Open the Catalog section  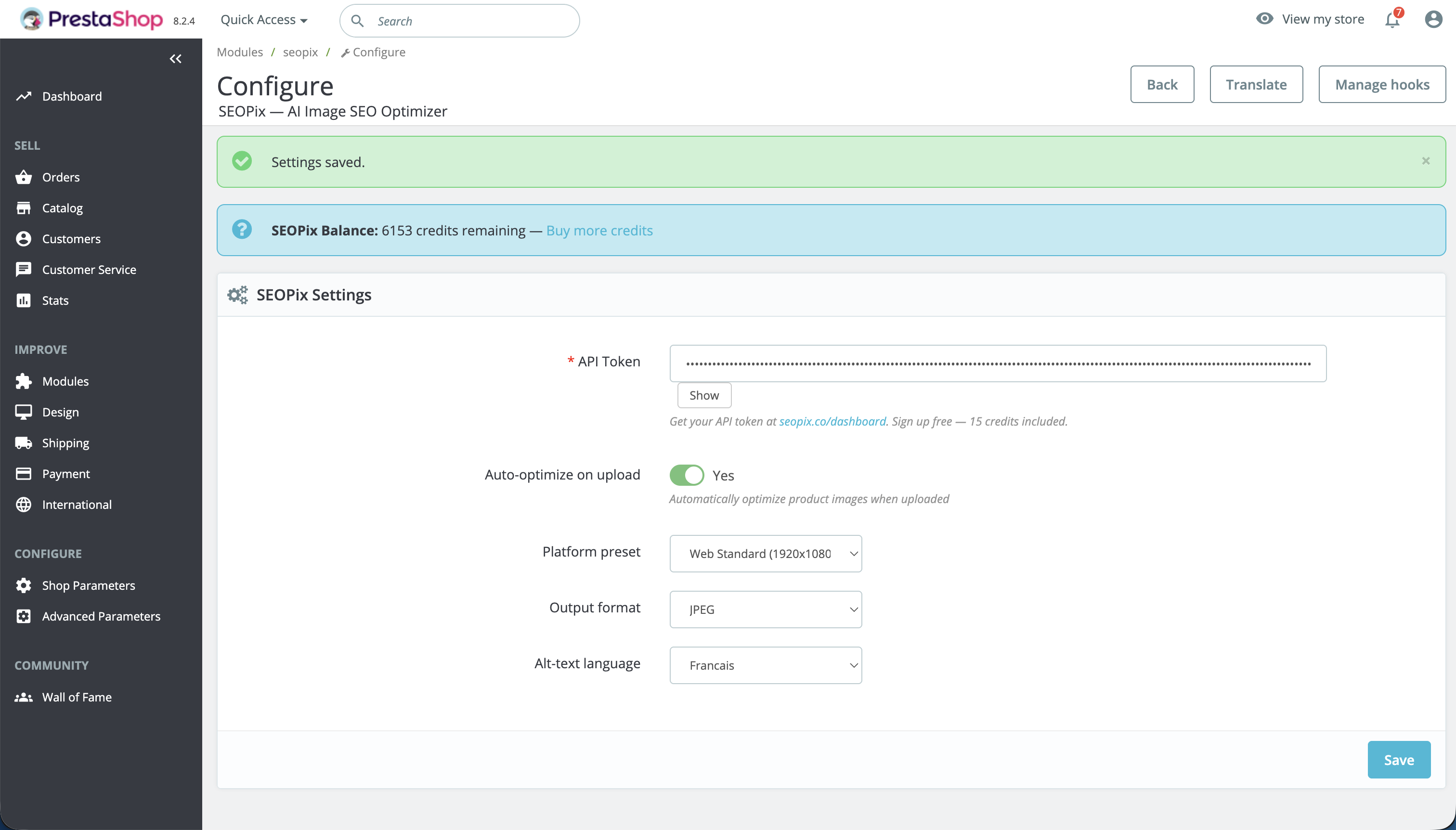62,207
